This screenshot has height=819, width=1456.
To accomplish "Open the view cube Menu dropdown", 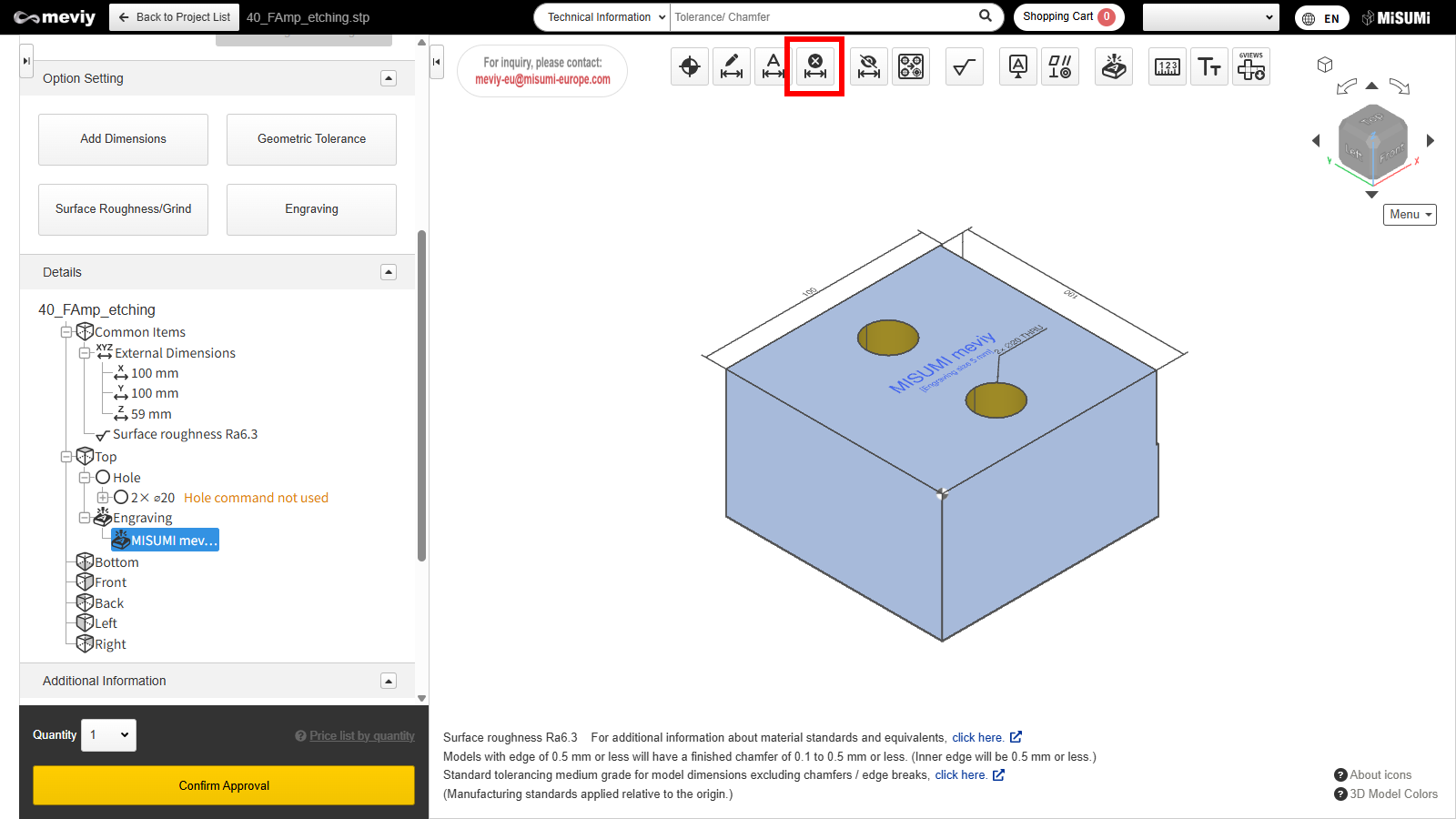I will [x=1410, y=215].
